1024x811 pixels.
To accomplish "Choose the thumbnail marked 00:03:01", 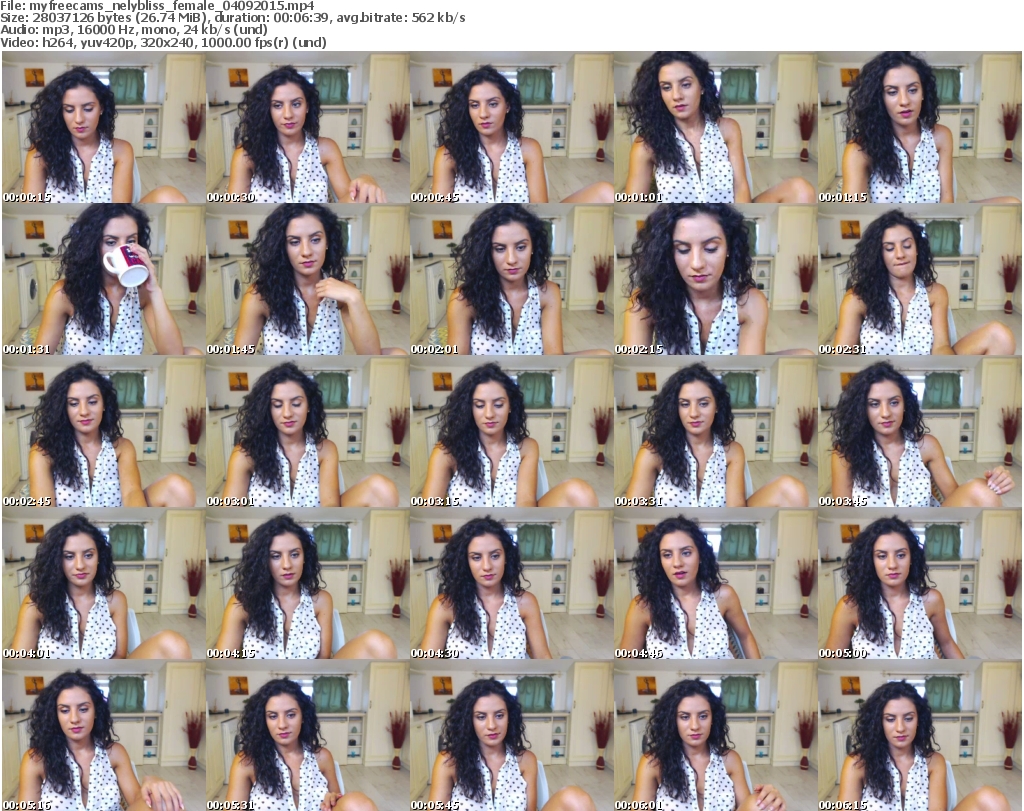I will coord(307,432).
